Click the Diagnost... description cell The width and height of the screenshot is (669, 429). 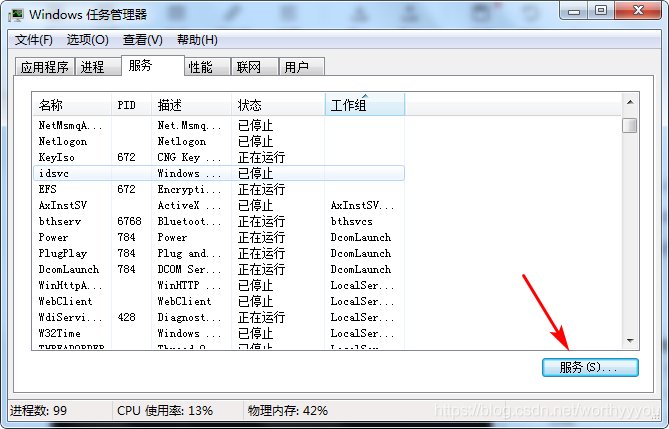(189, 317)
